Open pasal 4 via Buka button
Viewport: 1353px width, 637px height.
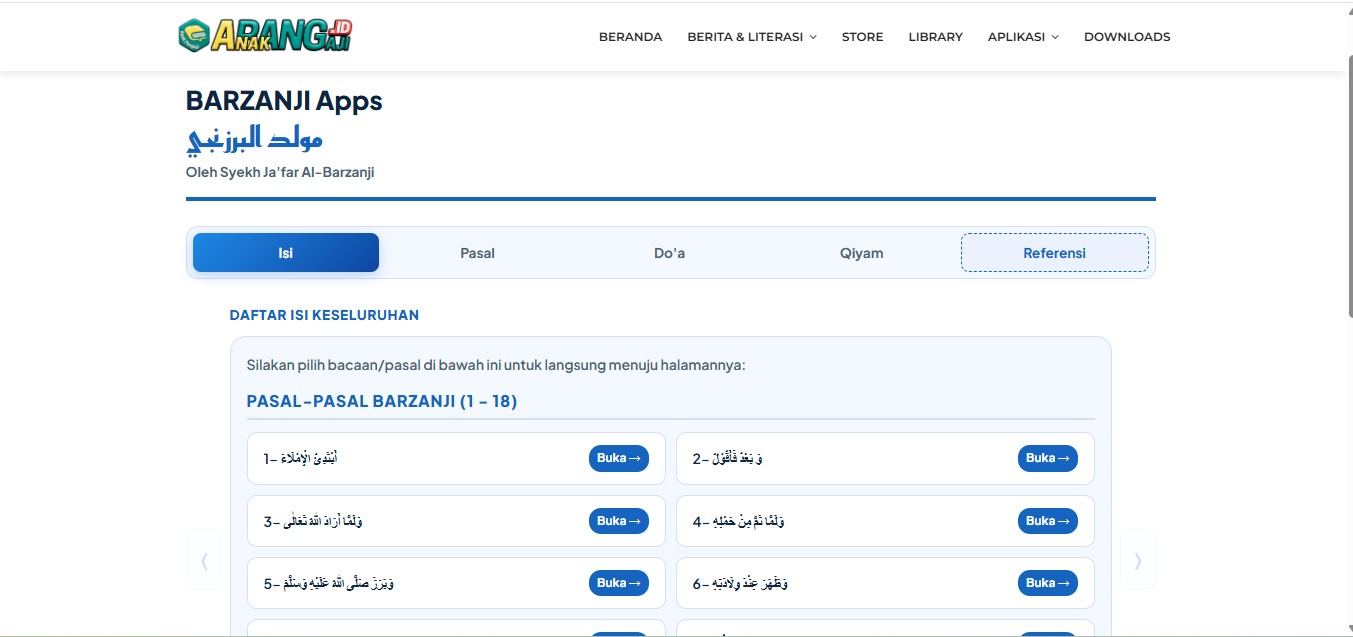point(1048,521)
